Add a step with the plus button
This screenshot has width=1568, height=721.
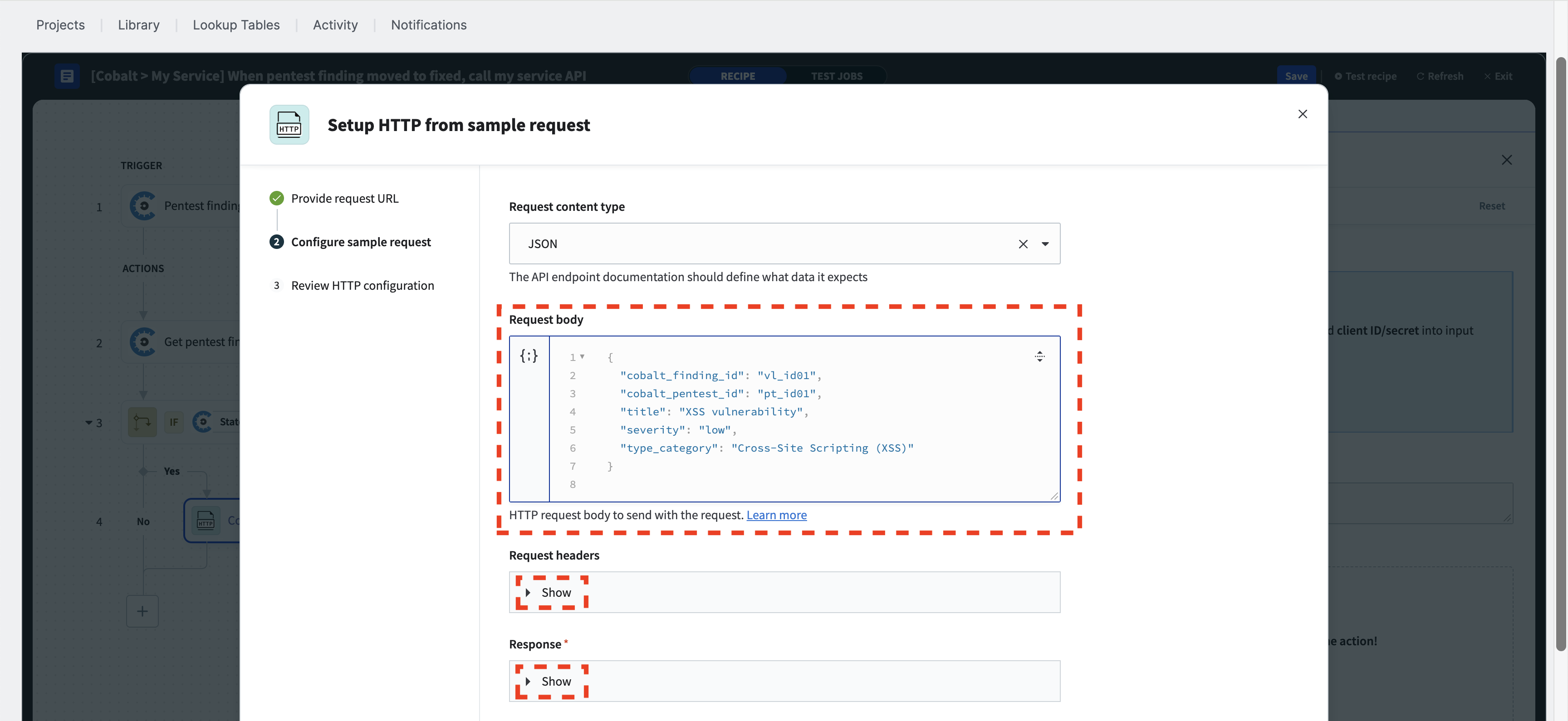click(x=142, y=611)
